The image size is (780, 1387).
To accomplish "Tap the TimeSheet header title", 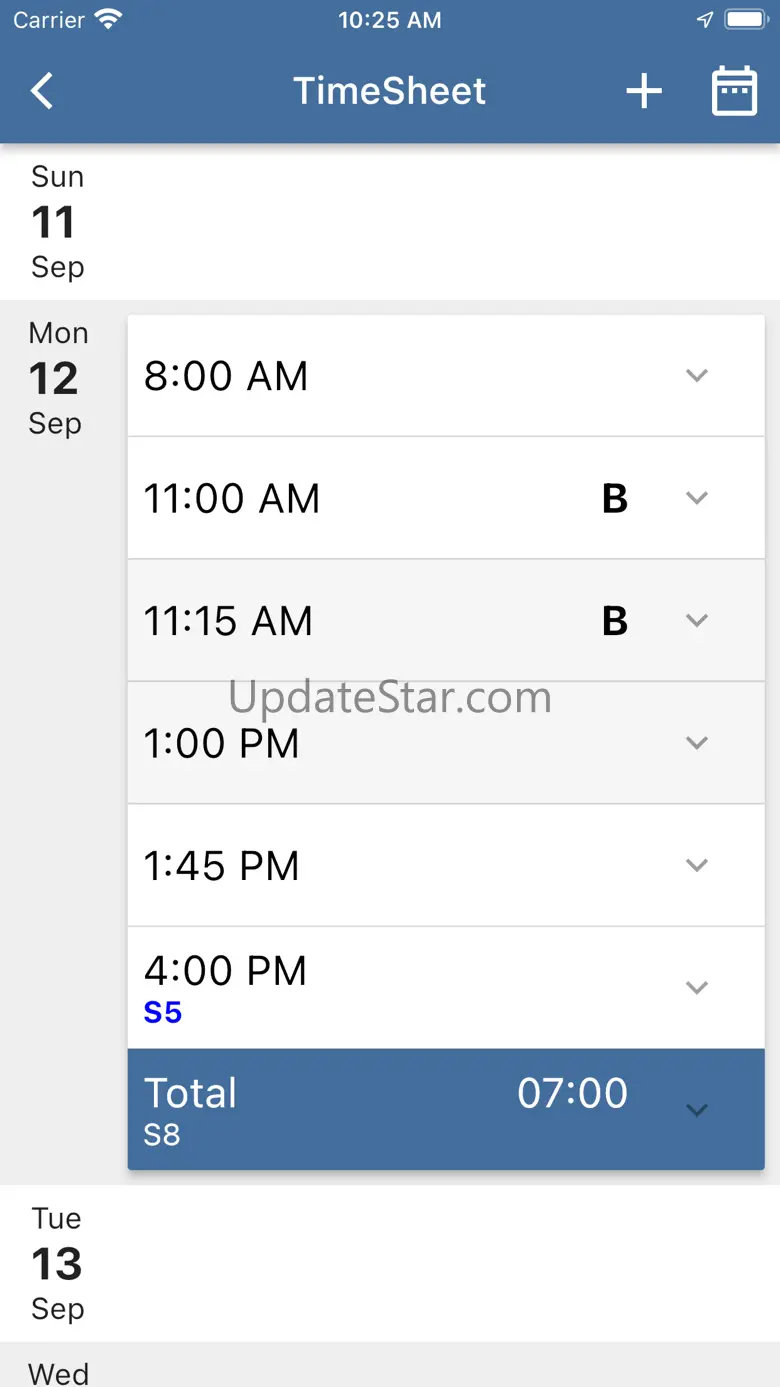I will (x=389, y=91).
